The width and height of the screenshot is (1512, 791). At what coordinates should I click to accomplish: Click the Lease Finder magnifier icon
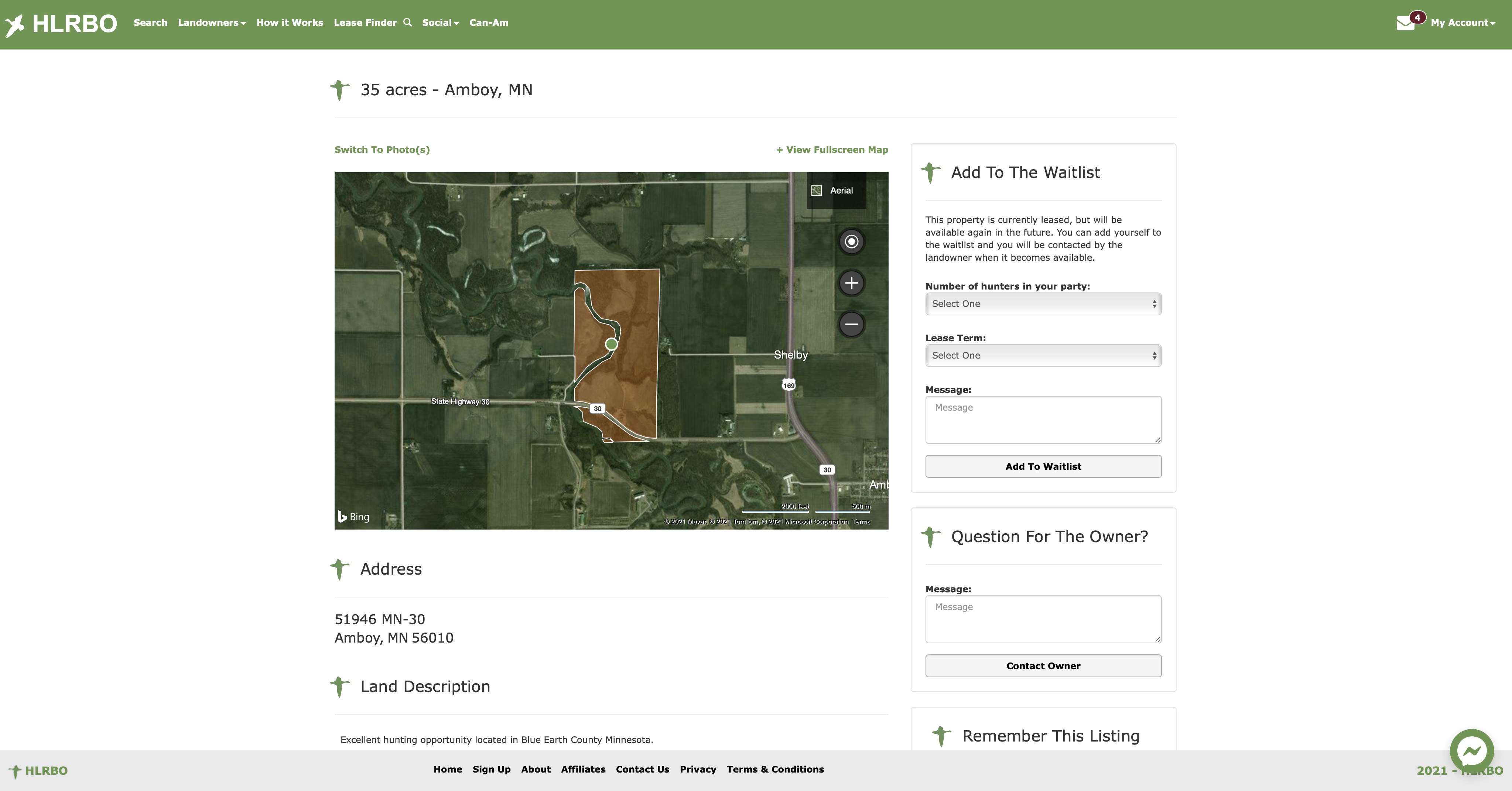click(407, 22)
